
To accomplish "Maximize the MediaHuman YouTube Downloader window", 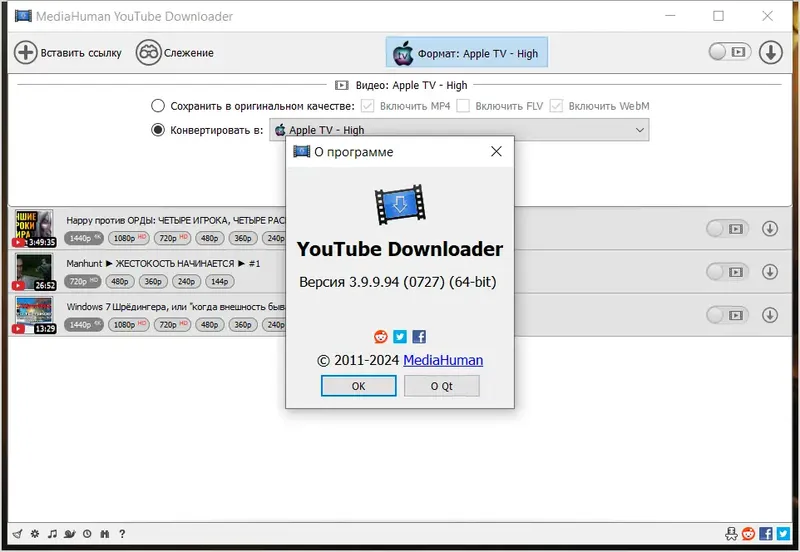I will (718, 16).
